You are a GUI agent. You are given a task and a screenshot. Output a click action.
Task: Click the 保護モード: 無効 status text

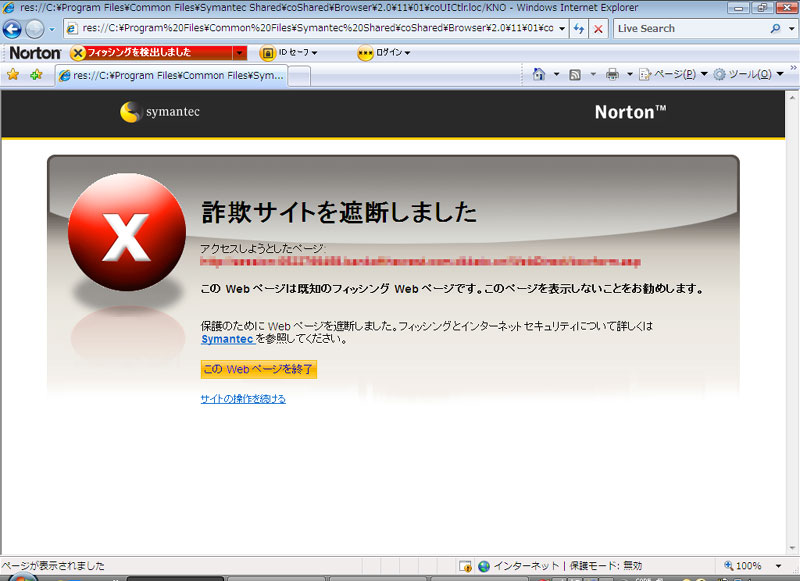(x=606, y=566)
